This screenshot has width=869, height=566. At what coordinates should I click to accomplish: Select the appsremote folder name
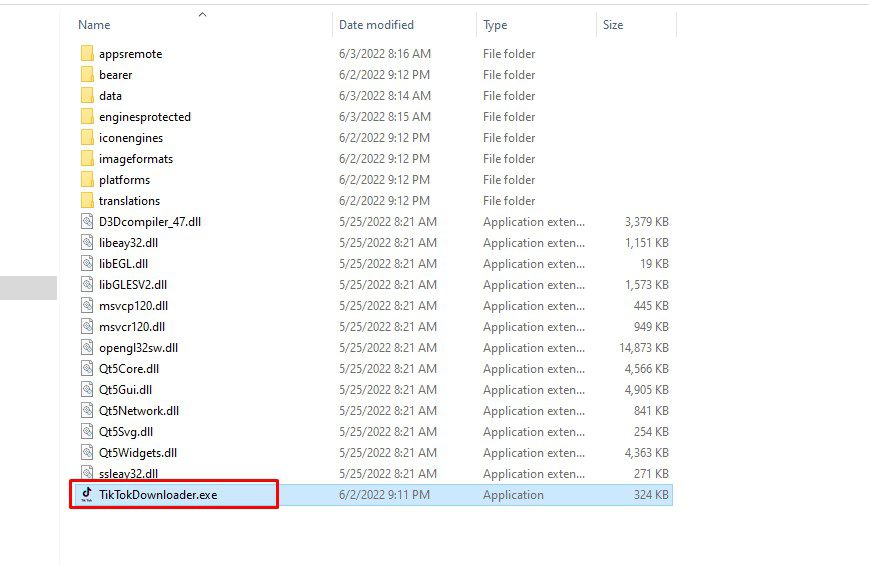(x=131, y=54)
